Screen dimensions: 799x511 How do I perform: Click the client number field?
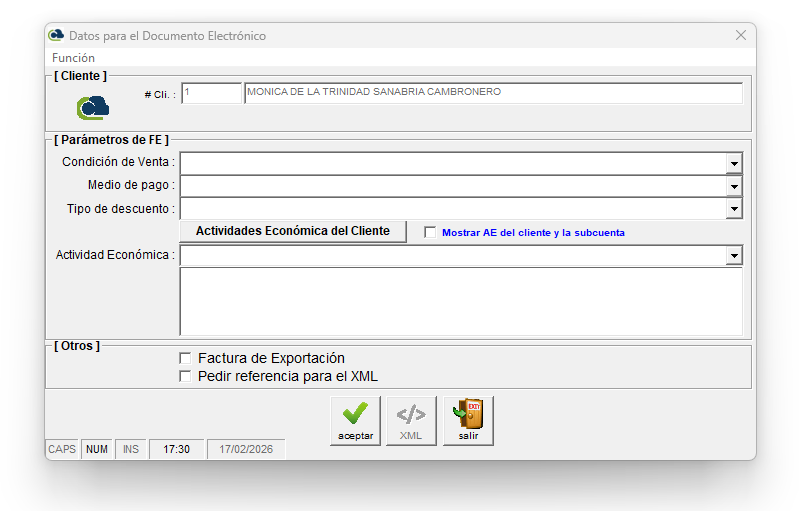[211, 93]
